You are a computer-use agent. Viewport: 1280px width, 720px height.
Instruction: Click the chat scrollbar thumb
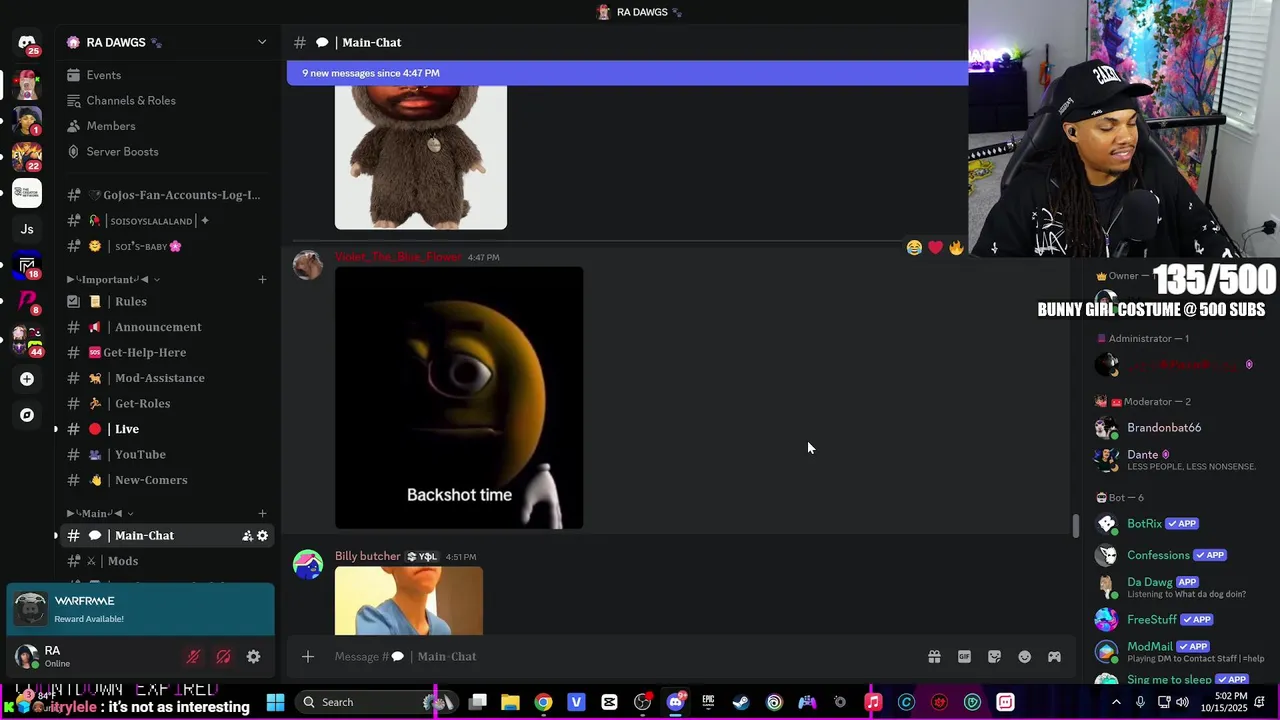1076,526
